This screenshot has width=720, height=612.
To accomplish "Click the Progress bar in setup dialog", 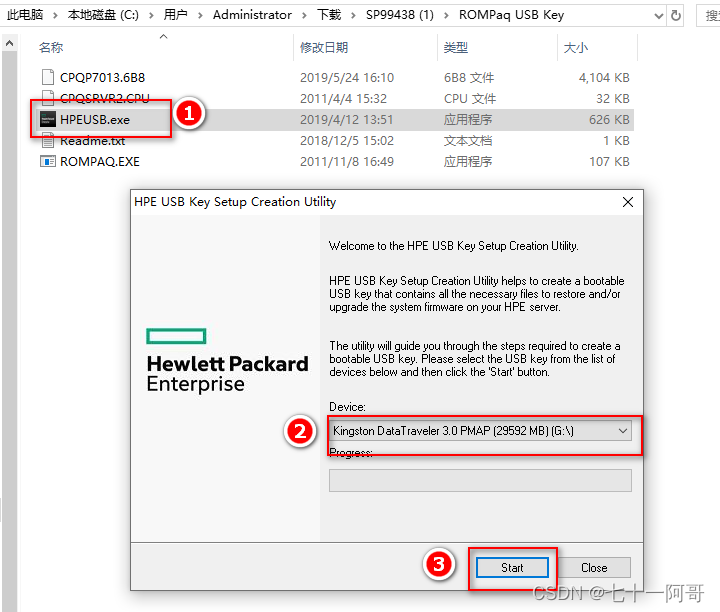I will pos(480,480).
